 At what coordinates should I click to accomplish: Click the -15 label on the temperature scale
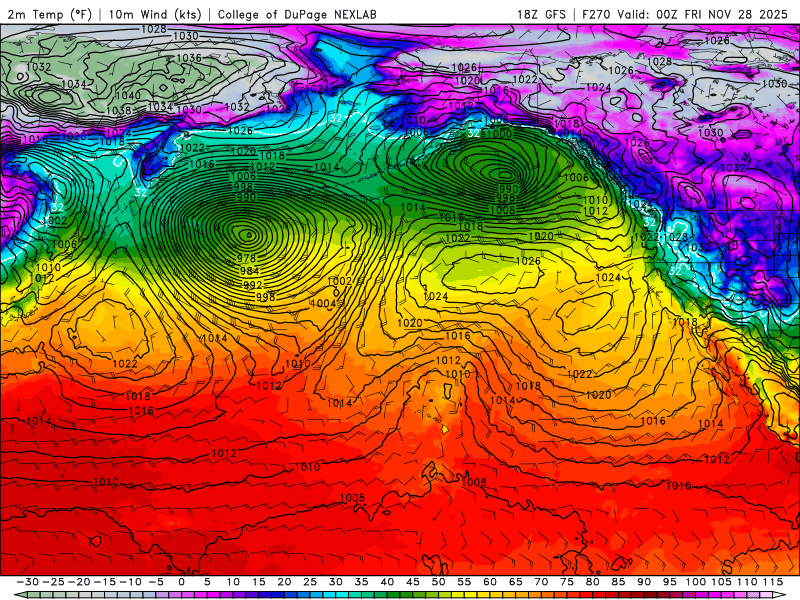pyautogui.click(x=105, y=582)
